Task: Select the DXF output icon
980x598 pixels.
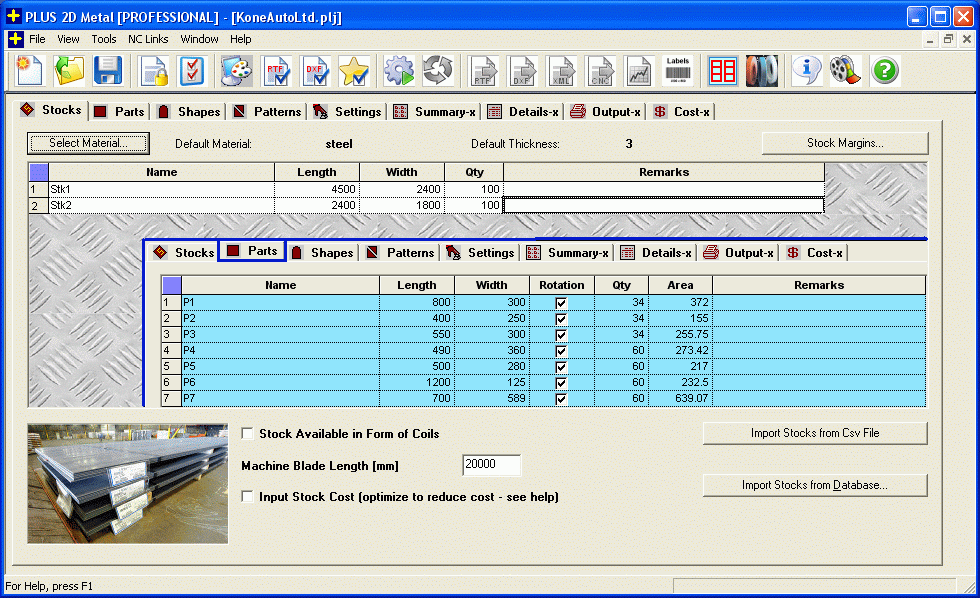Action: point(523,71)
